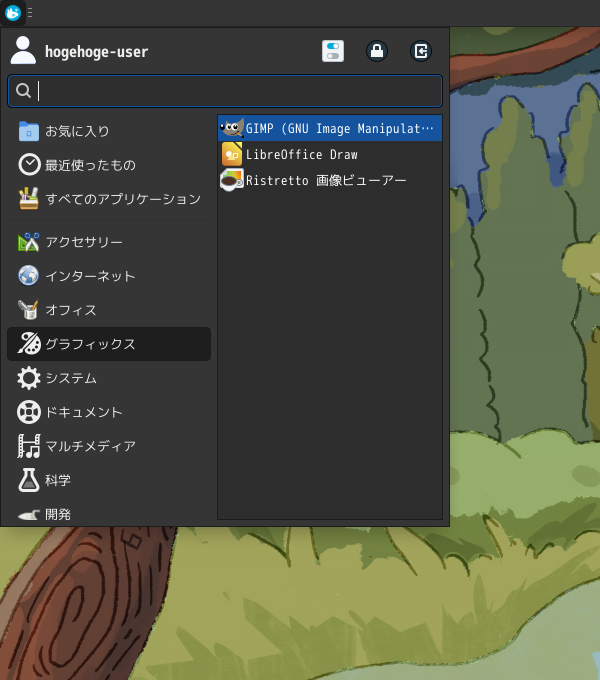The width and height of the screenshot is (600, 680).
Task: Launch LibreOffice Draw
Action: coord(330,154)
